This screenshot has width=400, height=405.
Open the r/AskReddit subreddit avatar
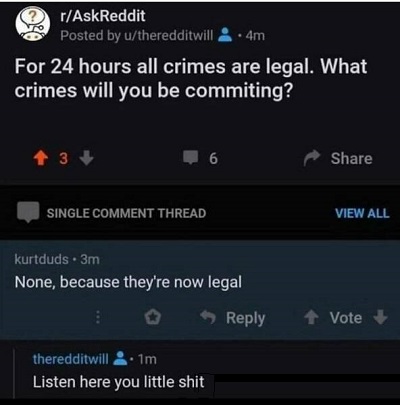[x=32, y=24]
